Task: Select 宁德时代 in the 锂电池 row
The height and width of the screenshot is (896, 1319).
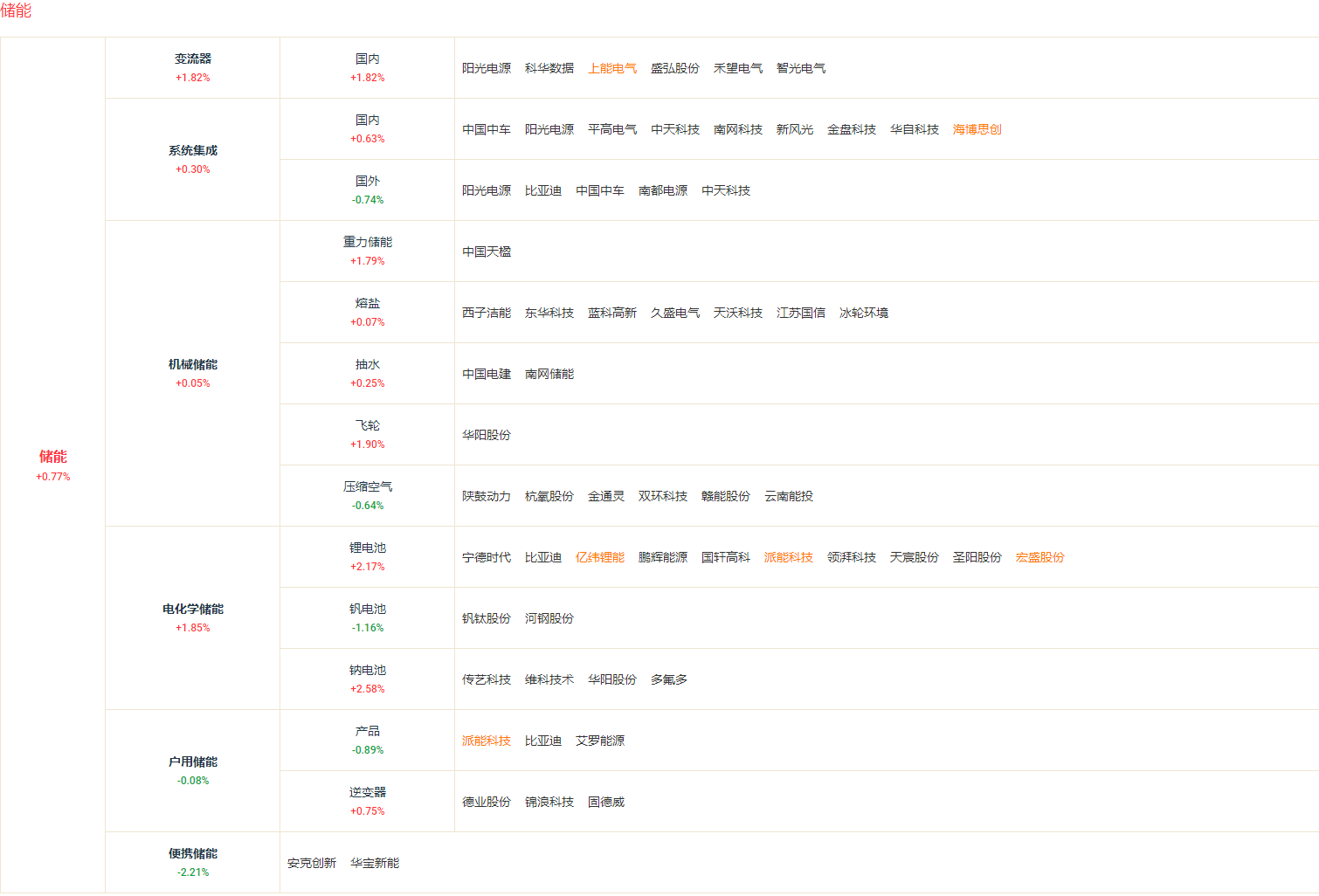Action: coord(487,557)
